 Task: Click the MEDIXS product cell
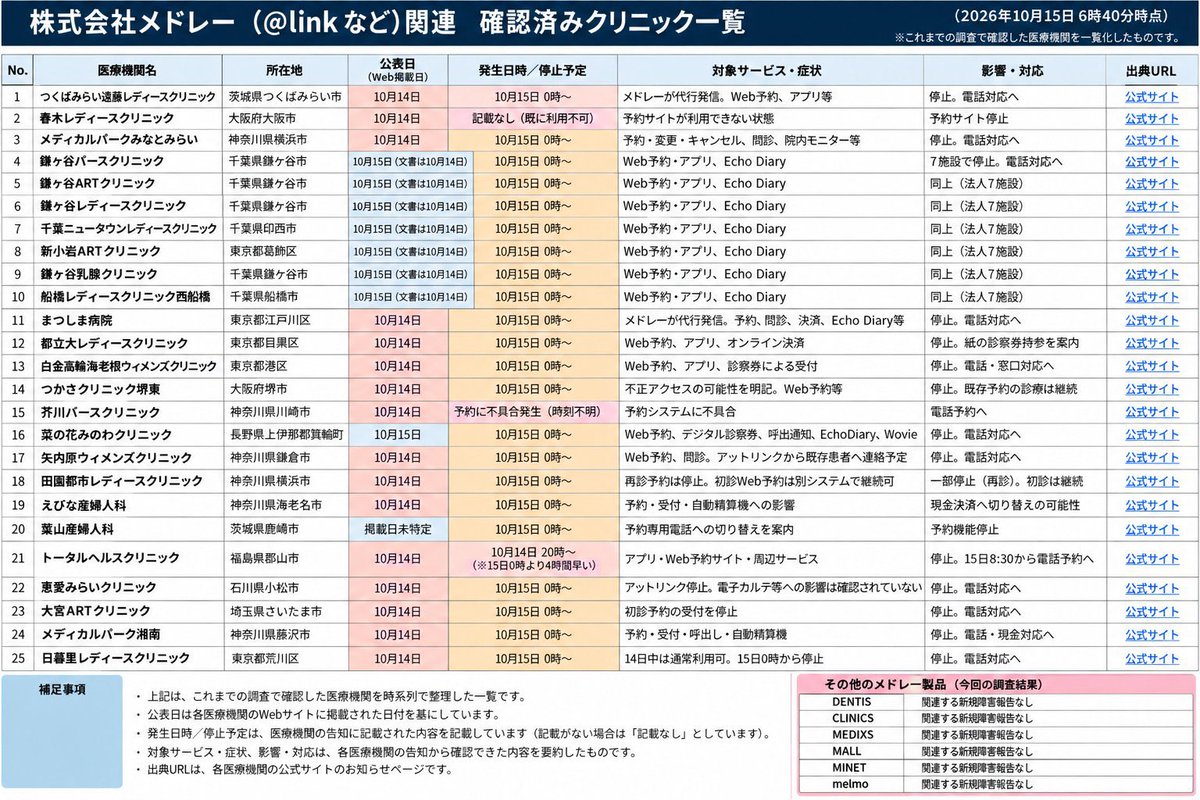(x=852, y=734)
